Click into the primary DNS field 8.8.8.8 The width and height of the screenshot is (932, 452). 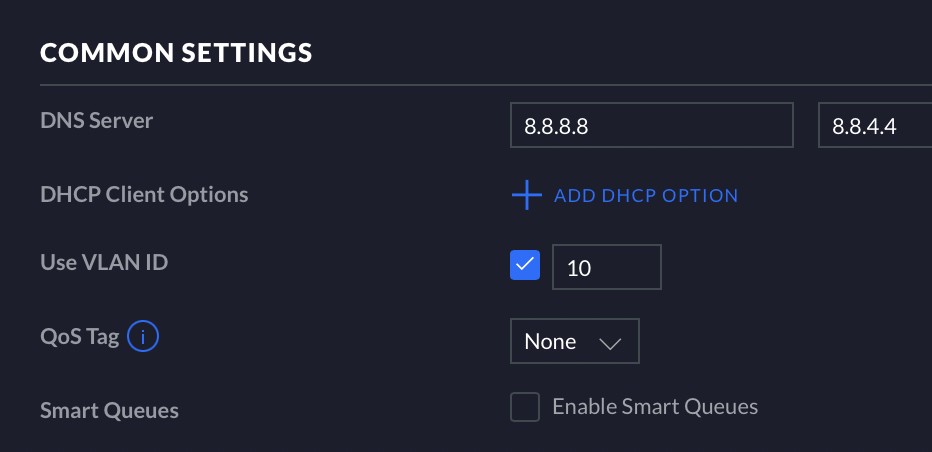pyautogui.click(x=651, y=125)
